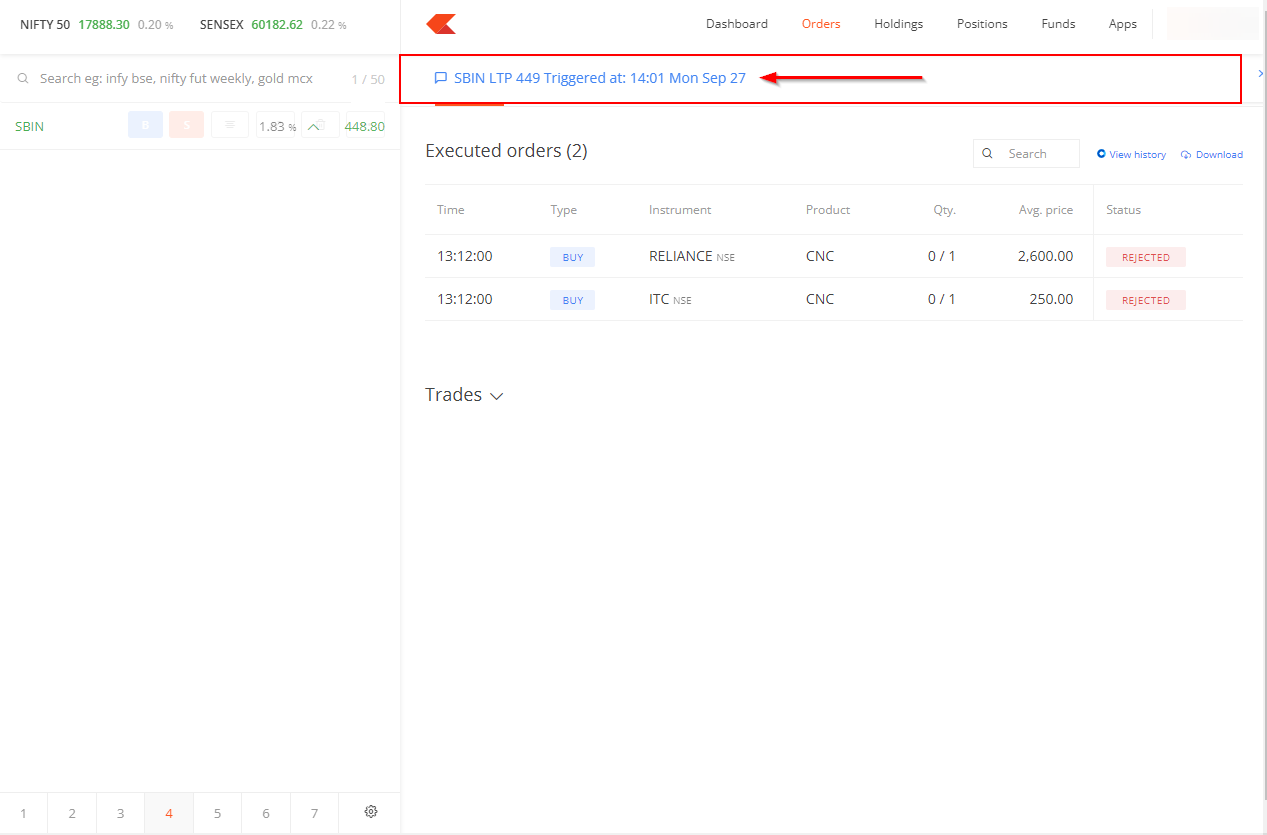The height and width of the screenshot is (835, 1267).
Task: Open the Positions page
Action: click(x=982, y=24)
